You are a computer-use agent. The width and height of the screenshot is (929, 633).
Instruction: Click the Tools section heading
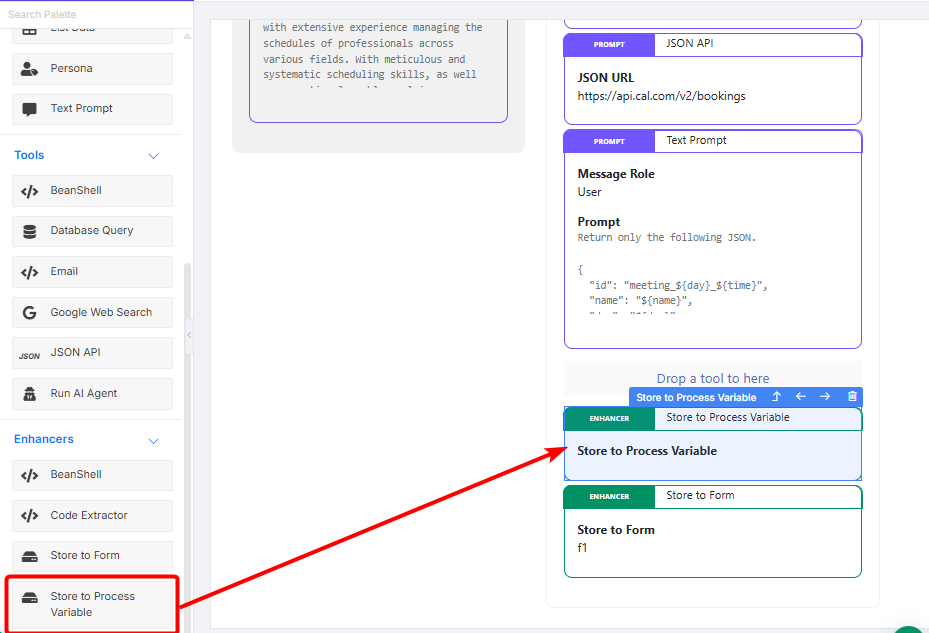tap(30, 155)
